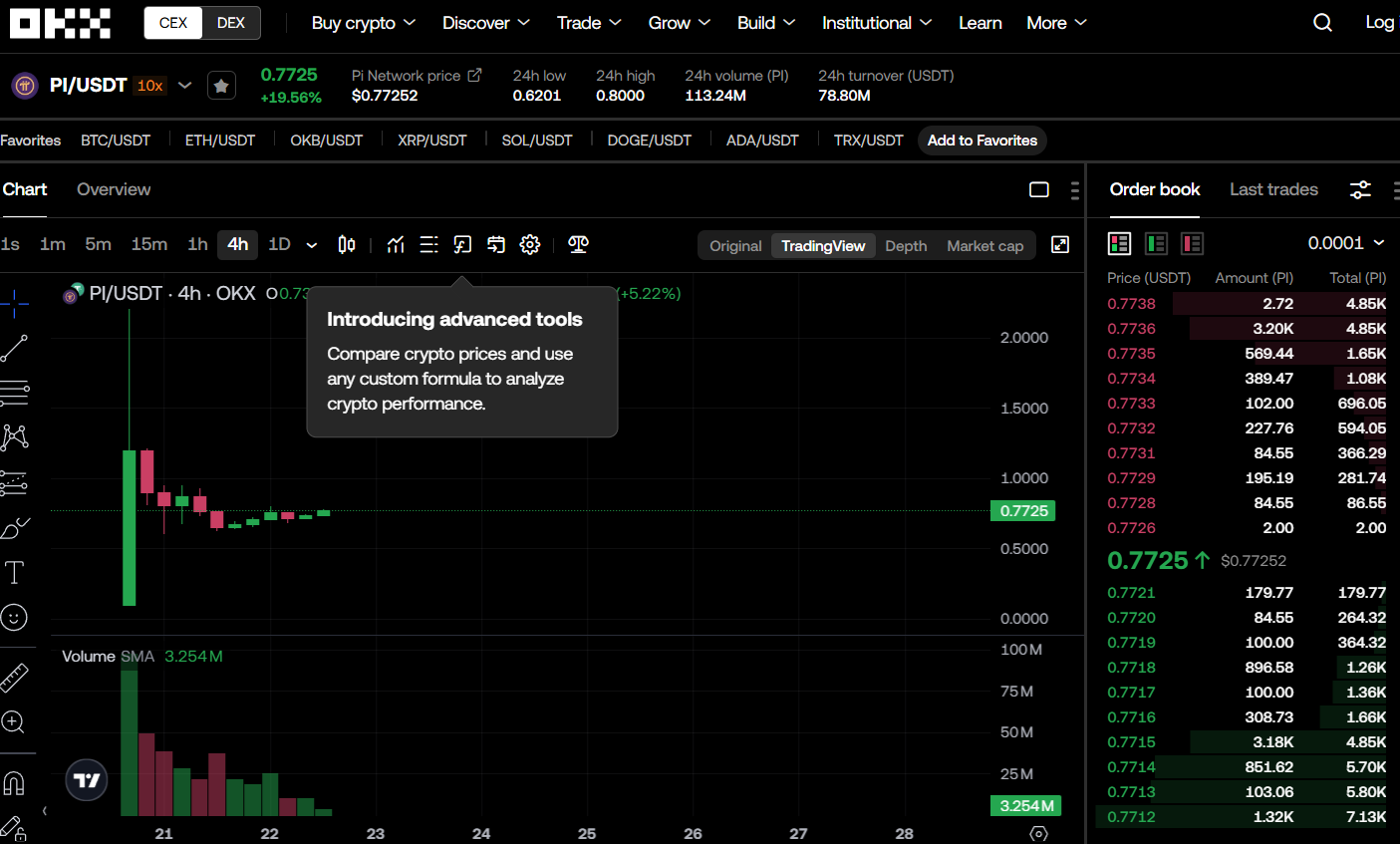
Task: Open order book settings sliders icon
Action: (1360, 190)
